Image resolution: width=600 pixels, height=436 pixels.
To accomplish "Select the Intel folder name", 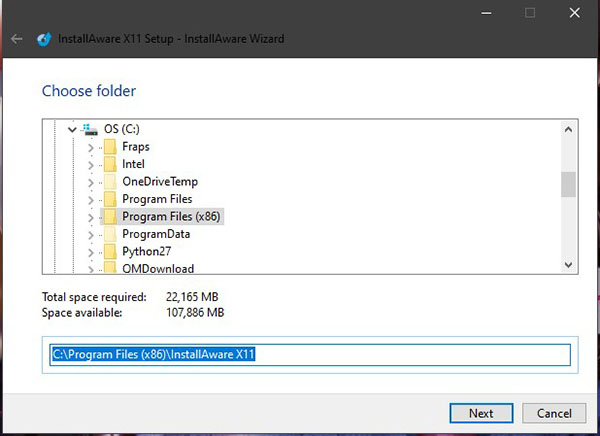I will click(133, 164).
